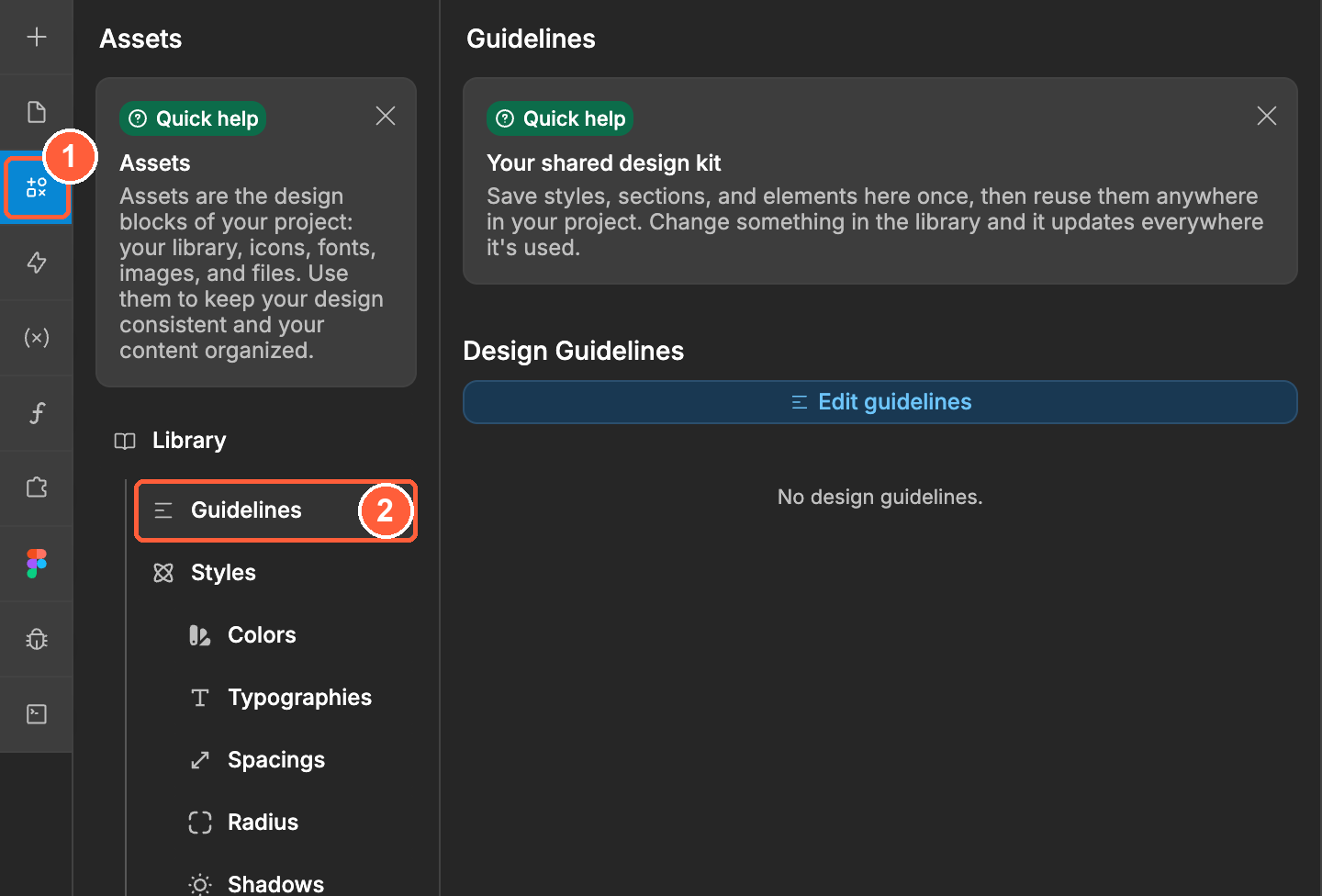Open the puzzle piece plugins icon
The image size is (1322, 896).
tap(37, 487)
